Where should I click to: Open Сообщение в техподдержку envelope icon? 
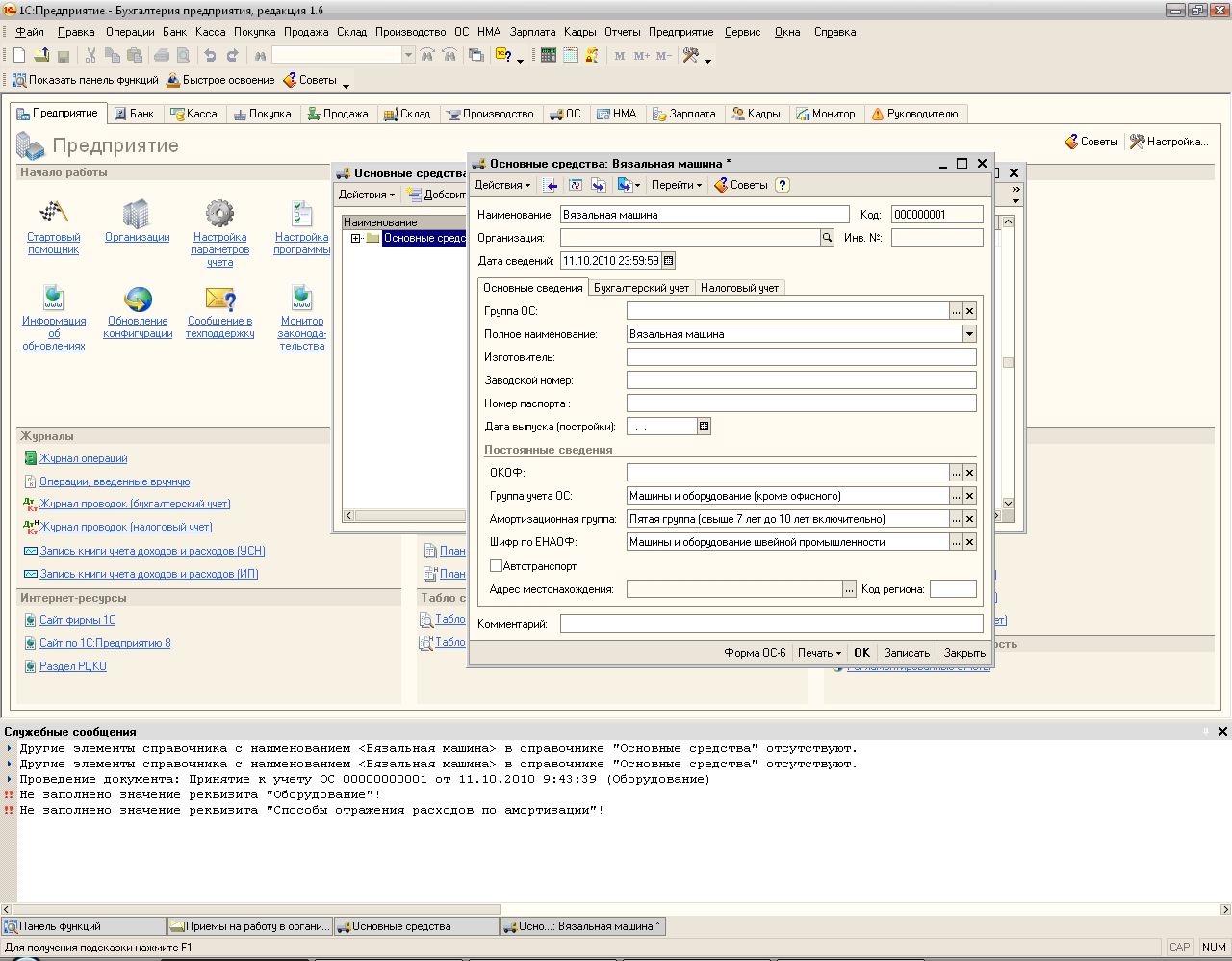pos(220,299)
